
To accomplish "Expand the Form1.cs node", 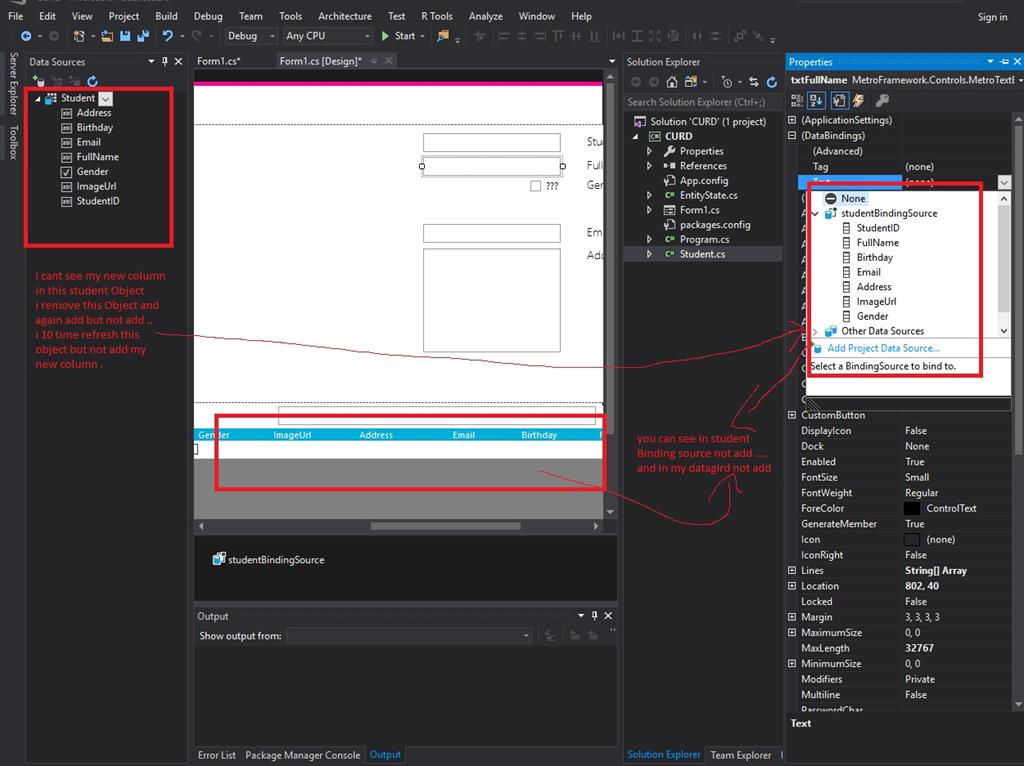I will tap(649, 210).
